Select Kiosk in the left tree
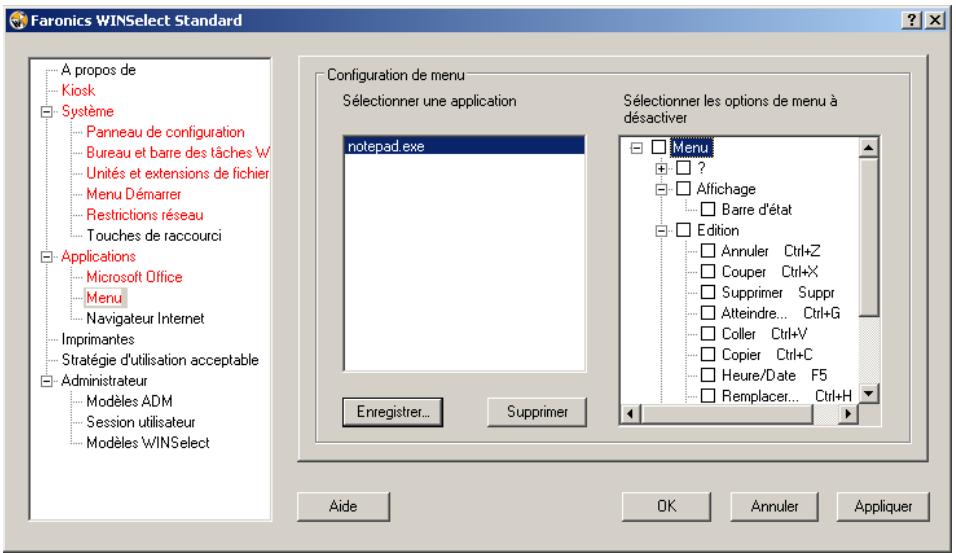The width and height of the screenshot is (956, 553). pos(78,90)
